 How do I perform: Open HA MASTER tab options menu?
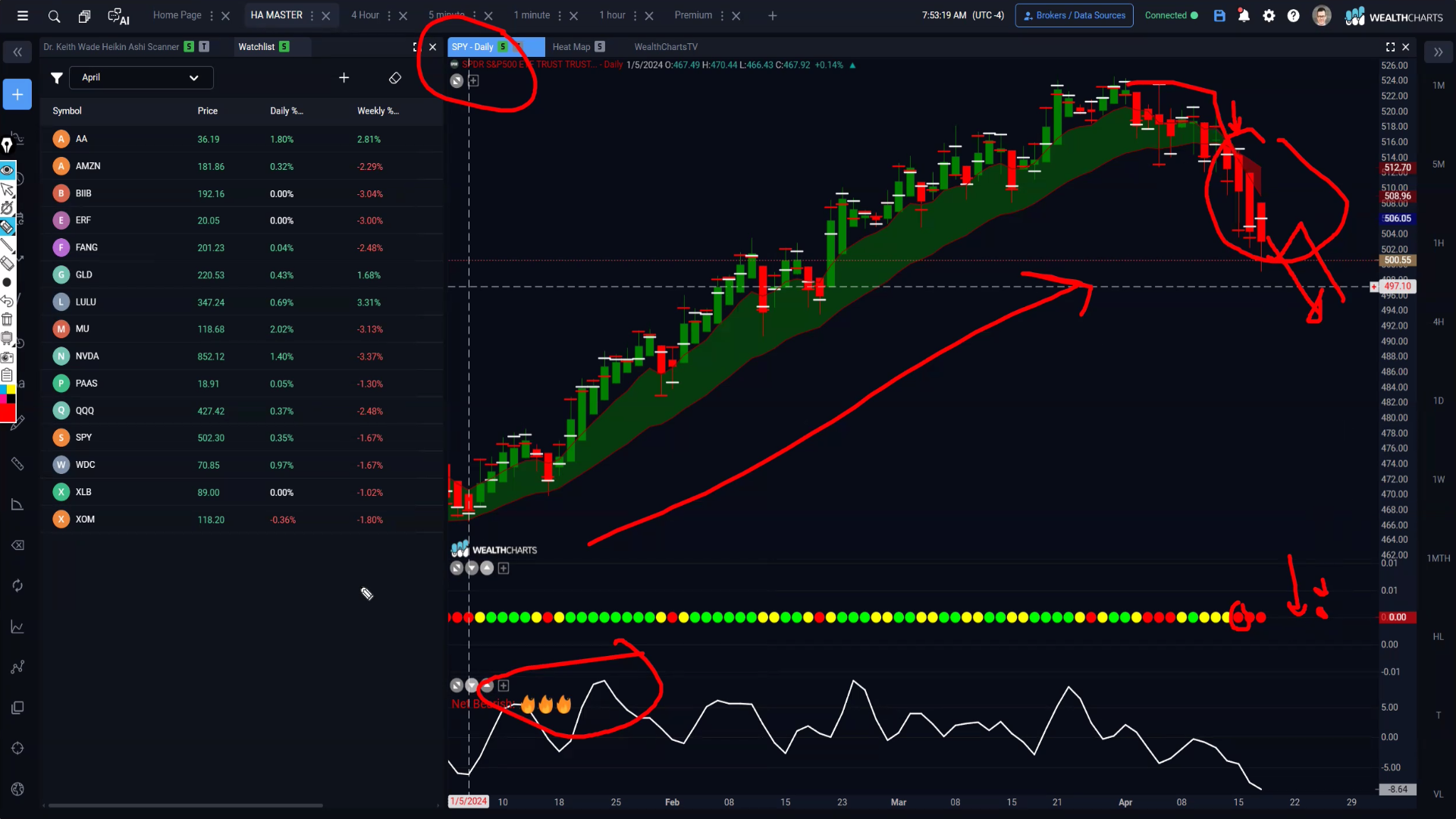tap(312, 16)
